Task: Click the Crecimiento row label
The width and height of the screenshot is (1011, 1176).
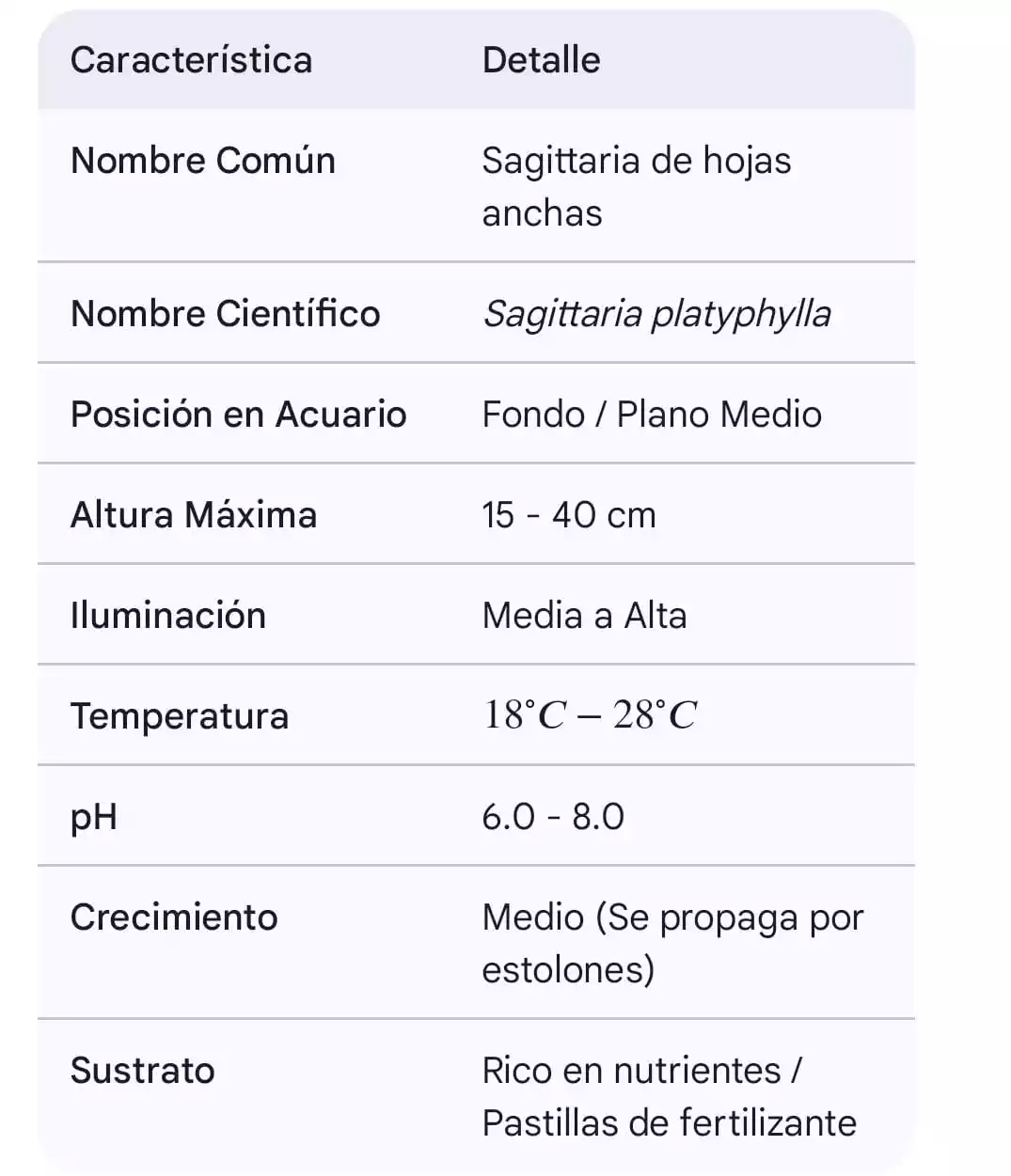Action: tap(174, 917)
